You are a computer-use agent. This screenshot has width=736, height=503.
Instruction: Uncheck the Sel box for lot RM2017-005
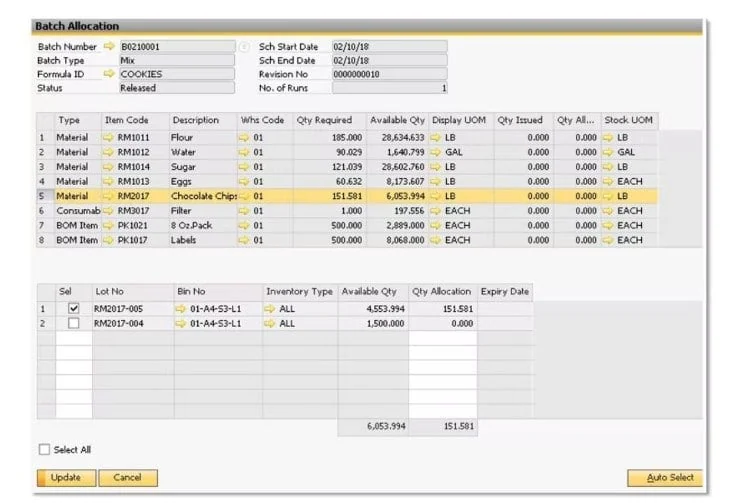(74, 308)
